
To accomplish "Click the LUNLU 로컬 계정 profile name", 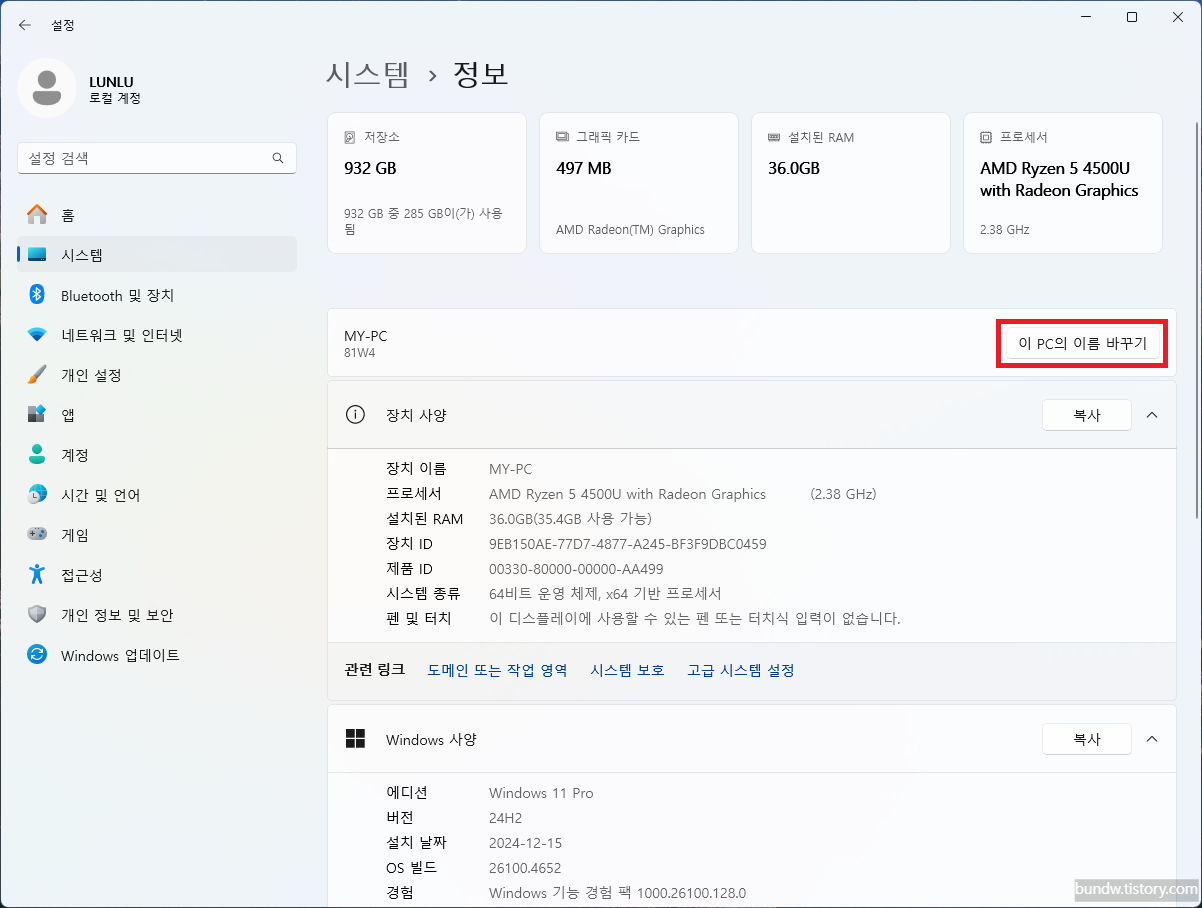I will 115,89.
